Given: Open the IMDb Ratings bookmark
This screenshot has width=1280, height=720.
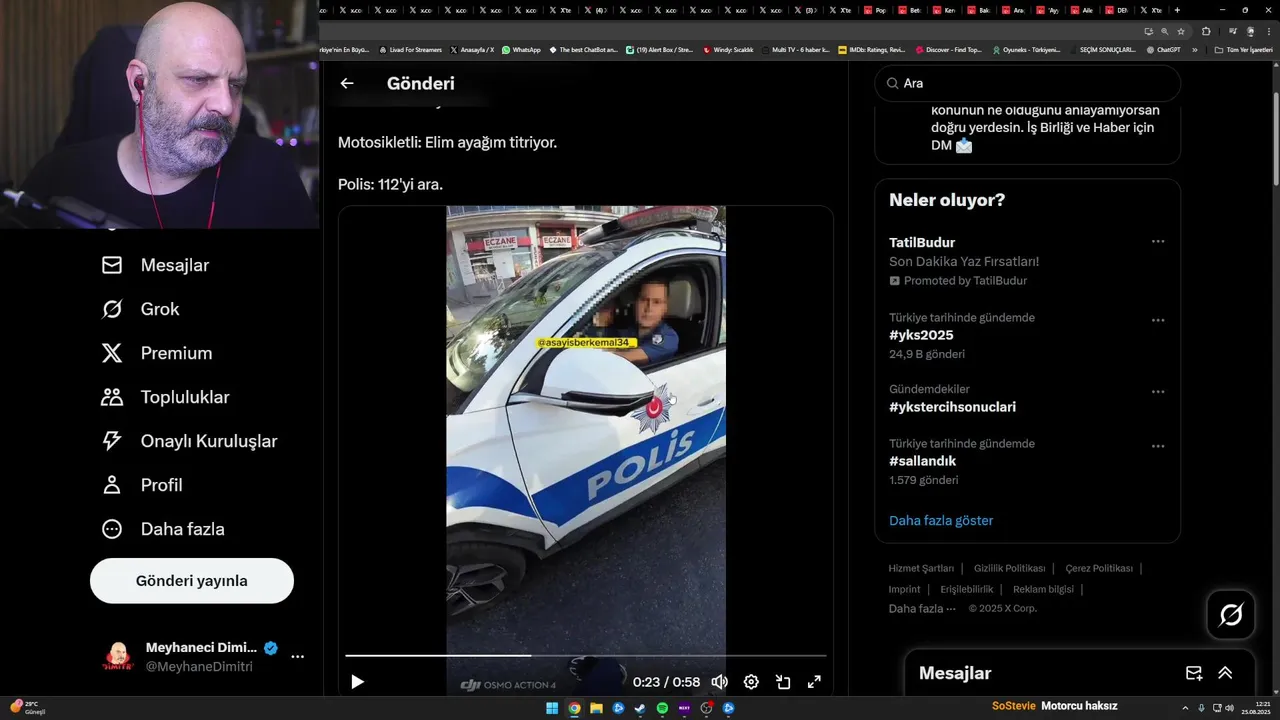Looking at the screenshot, I should pos(871,49).
